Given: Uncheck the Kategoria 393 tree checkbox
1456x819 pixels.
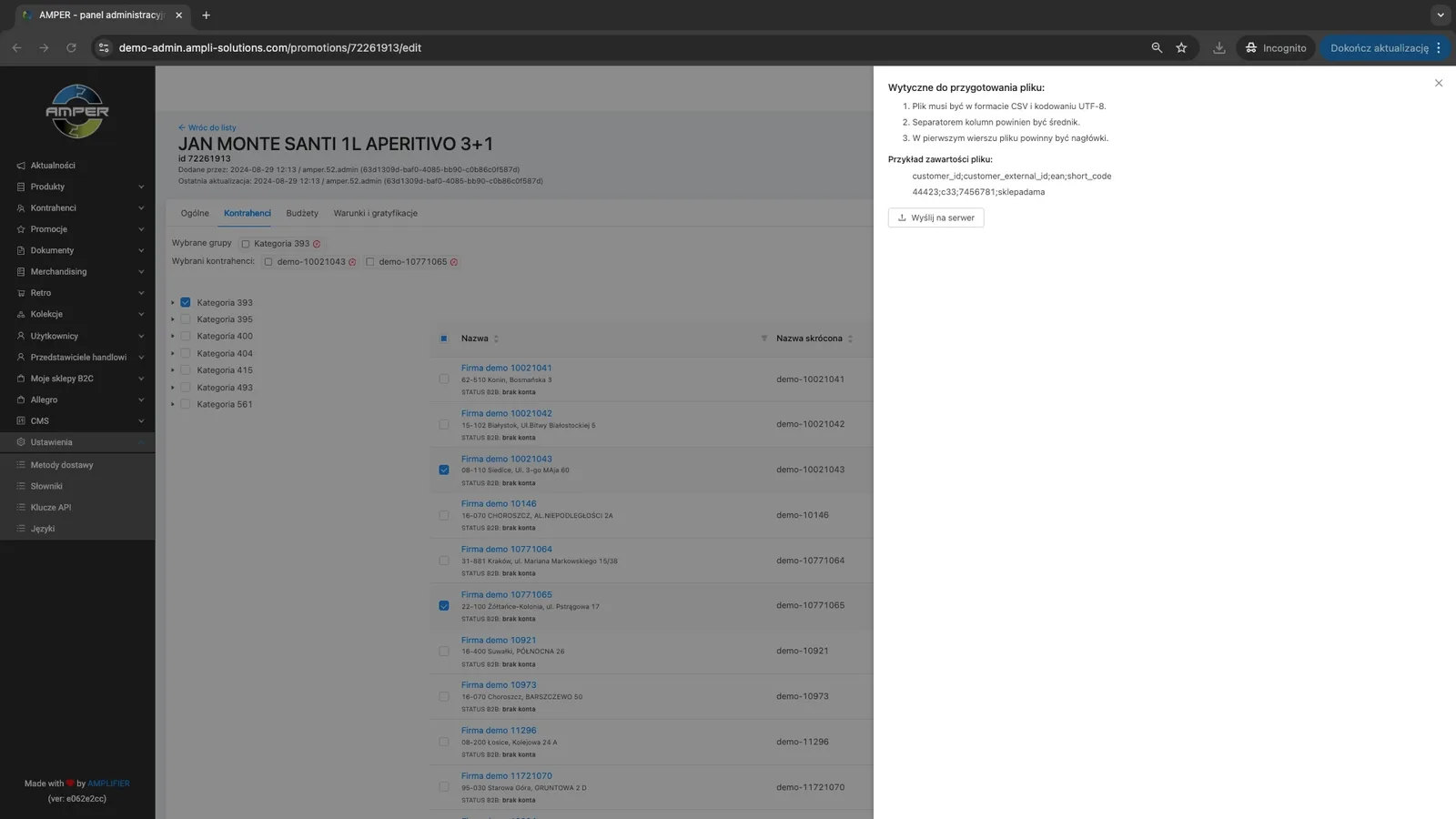Looking at the screenshot, I should [186, 302].
